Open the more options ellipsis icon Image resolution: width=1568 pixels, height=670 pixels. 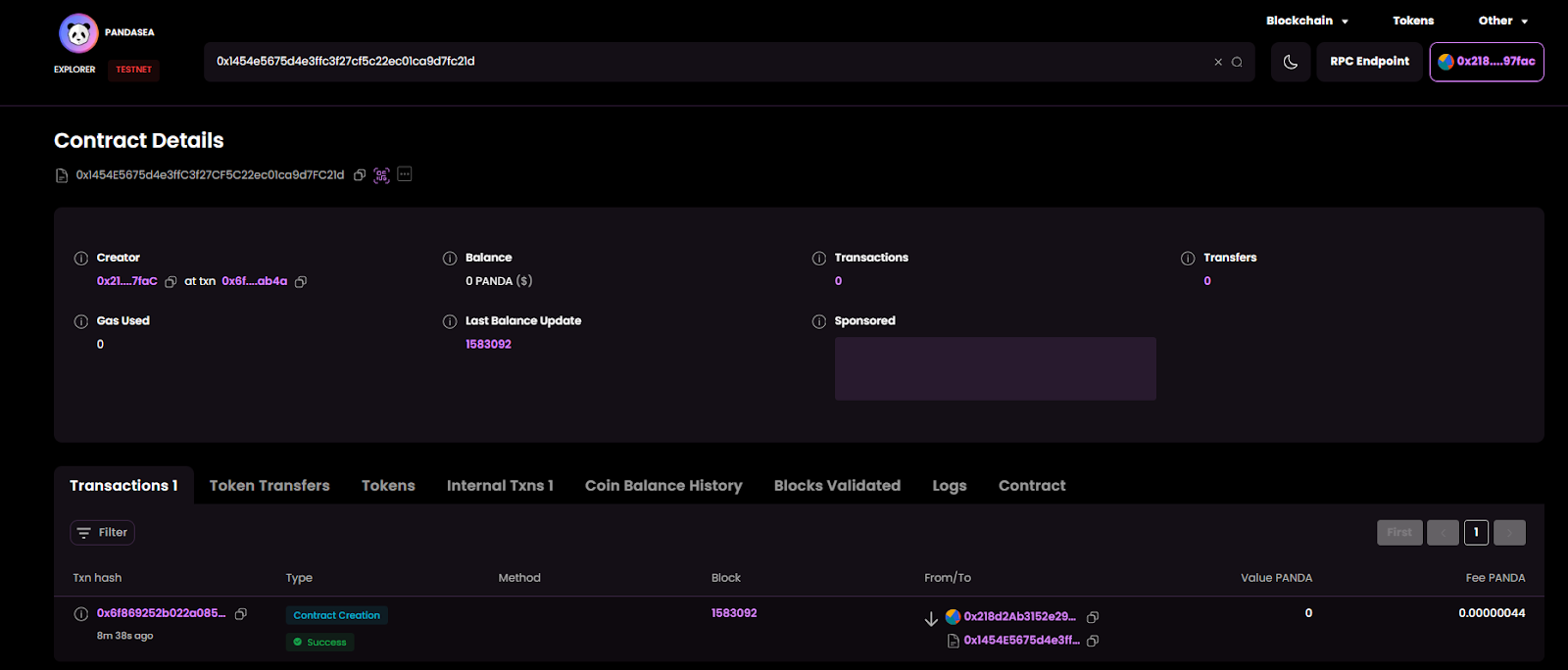(405, 174)
